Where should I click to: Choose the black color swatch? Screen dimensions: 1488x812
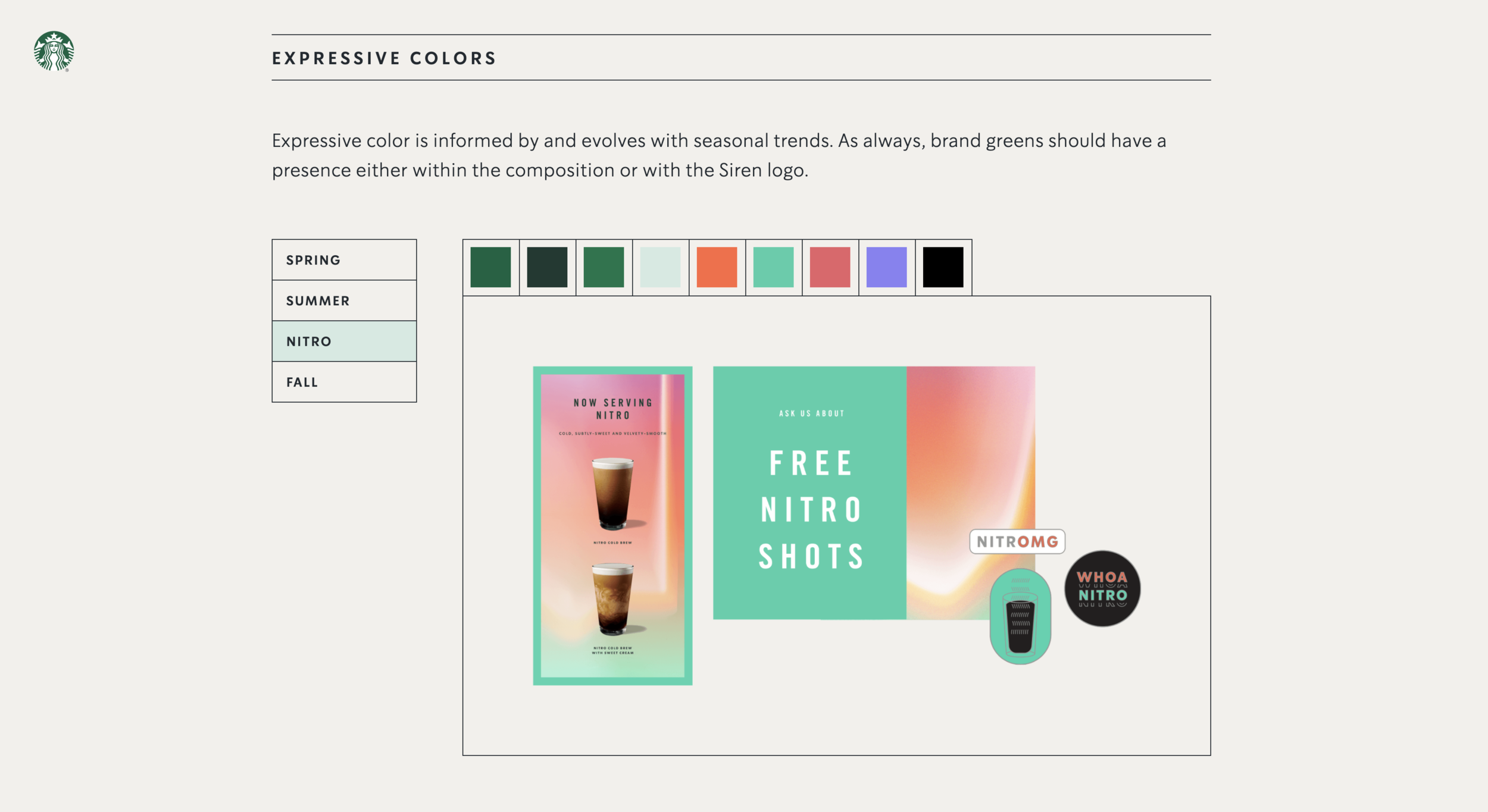coord(943,267)
